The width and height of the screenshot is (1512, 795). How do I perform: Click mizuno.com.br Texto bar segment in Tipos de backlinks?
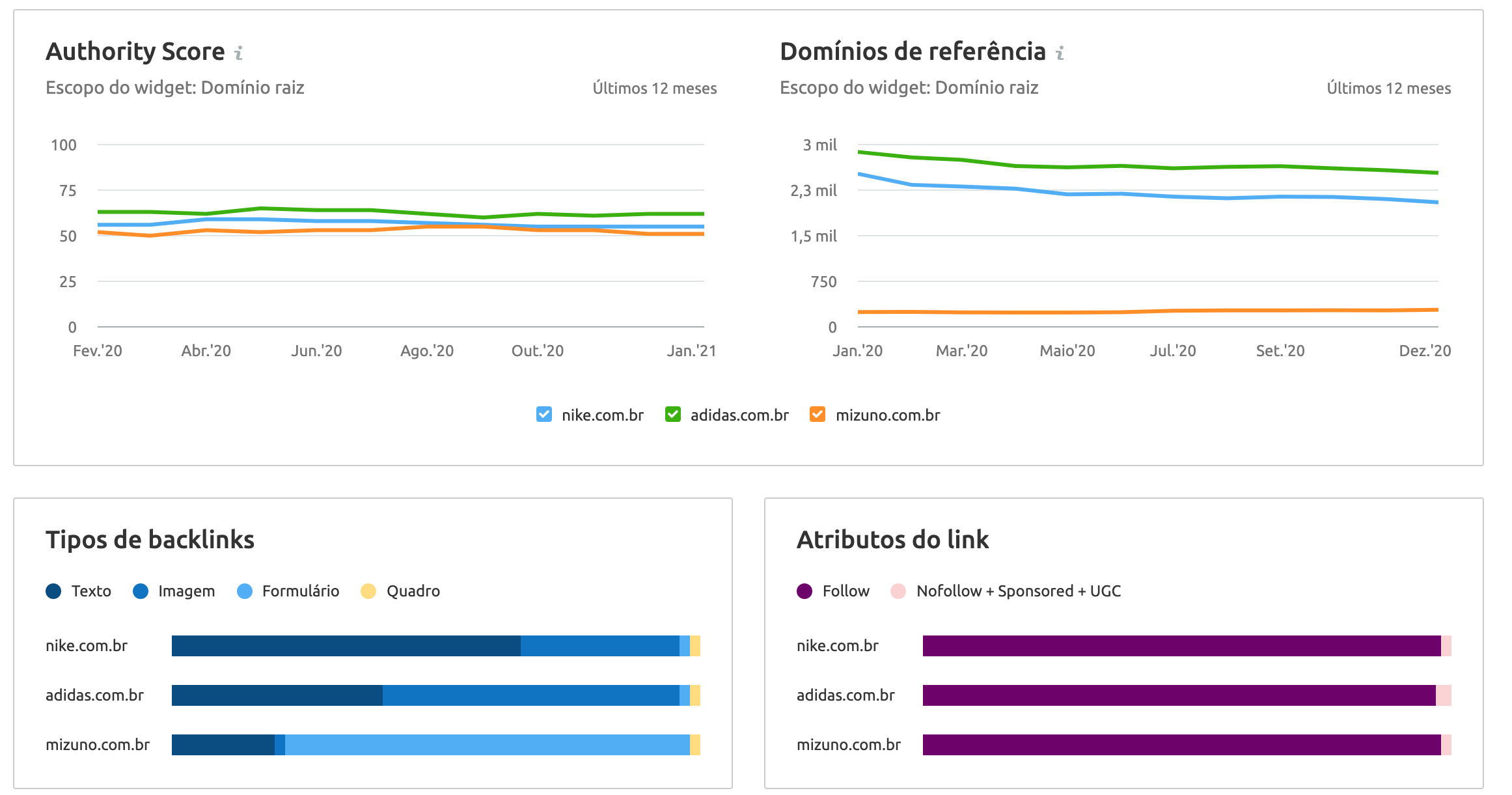click(223, 745)
